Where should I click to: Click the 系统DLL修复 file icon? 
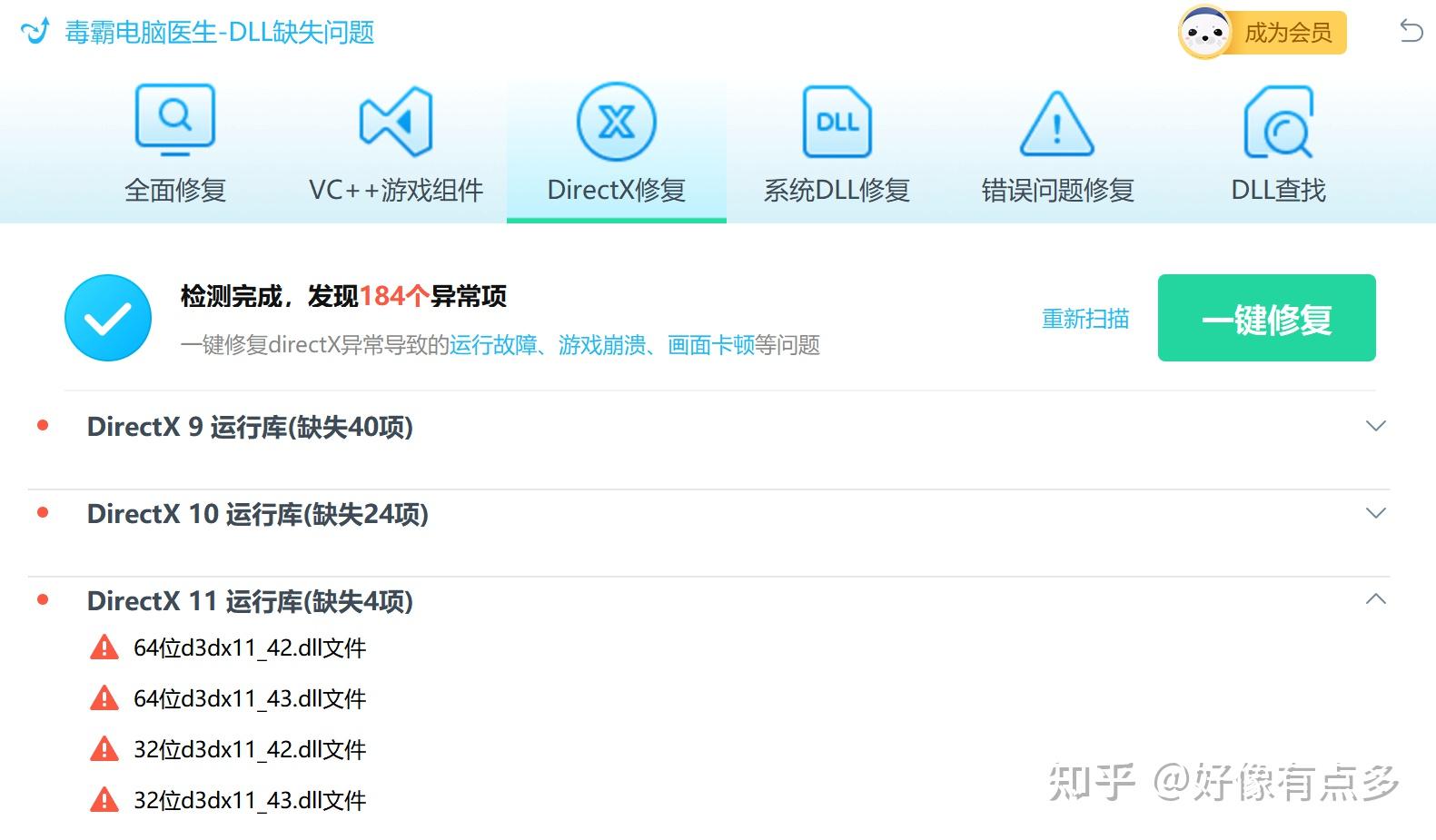tap(837, 122)
